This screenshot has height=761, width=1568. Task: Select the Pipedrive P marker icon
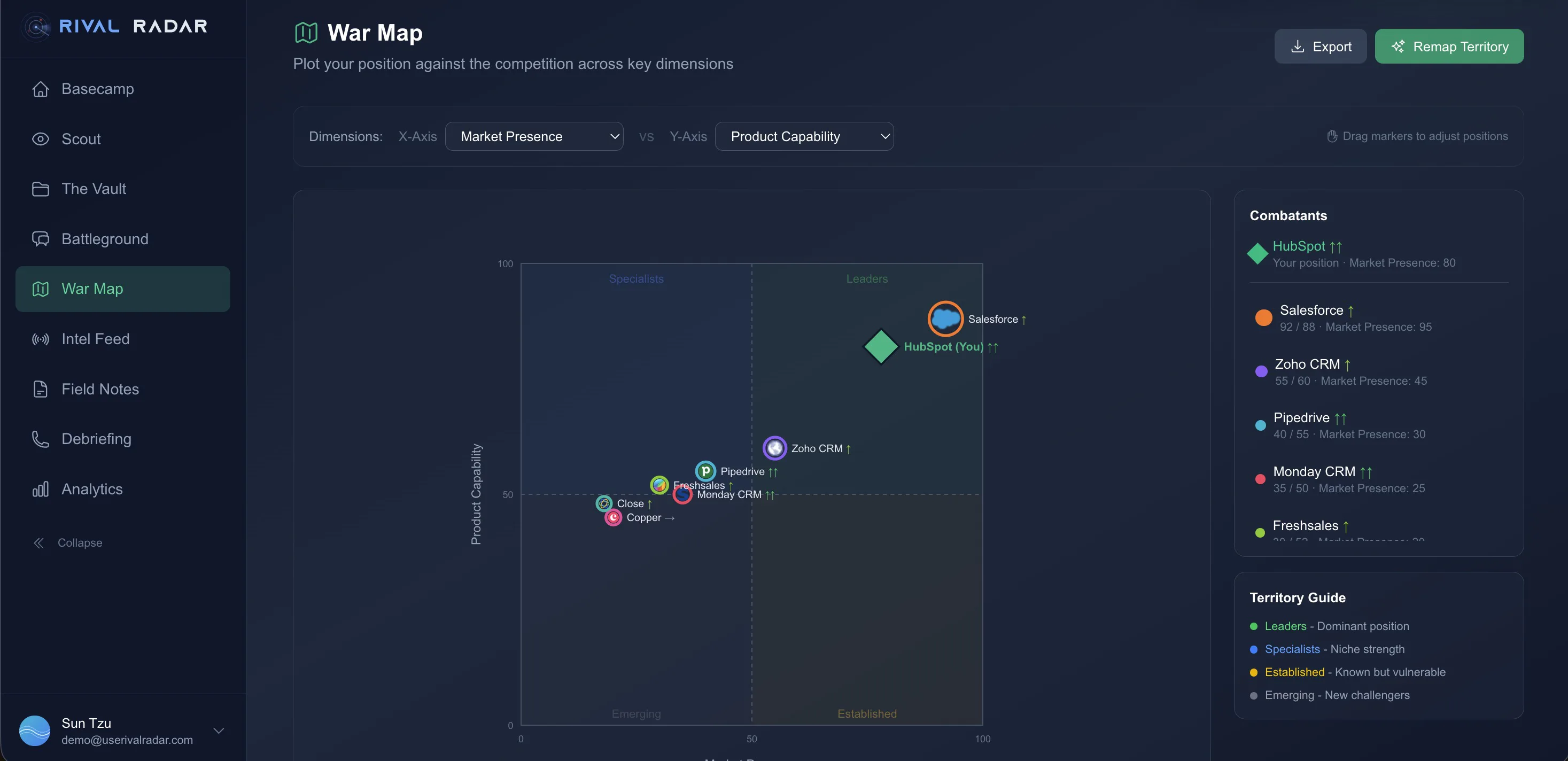[705, 471]
